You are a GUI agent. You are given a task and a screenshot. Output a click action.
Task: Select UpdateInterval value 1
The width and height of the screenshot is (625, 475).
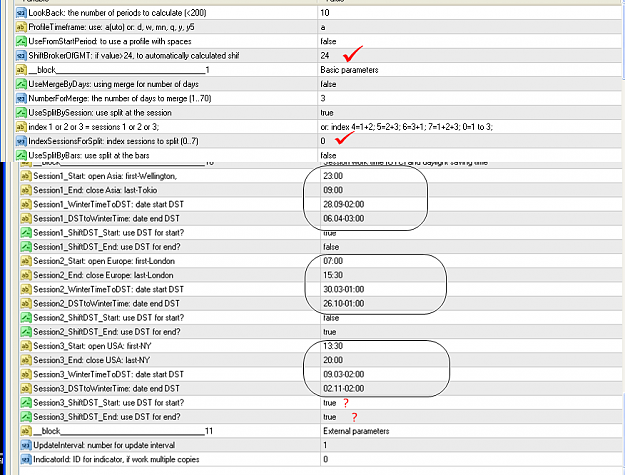click(x=325, y=446)
